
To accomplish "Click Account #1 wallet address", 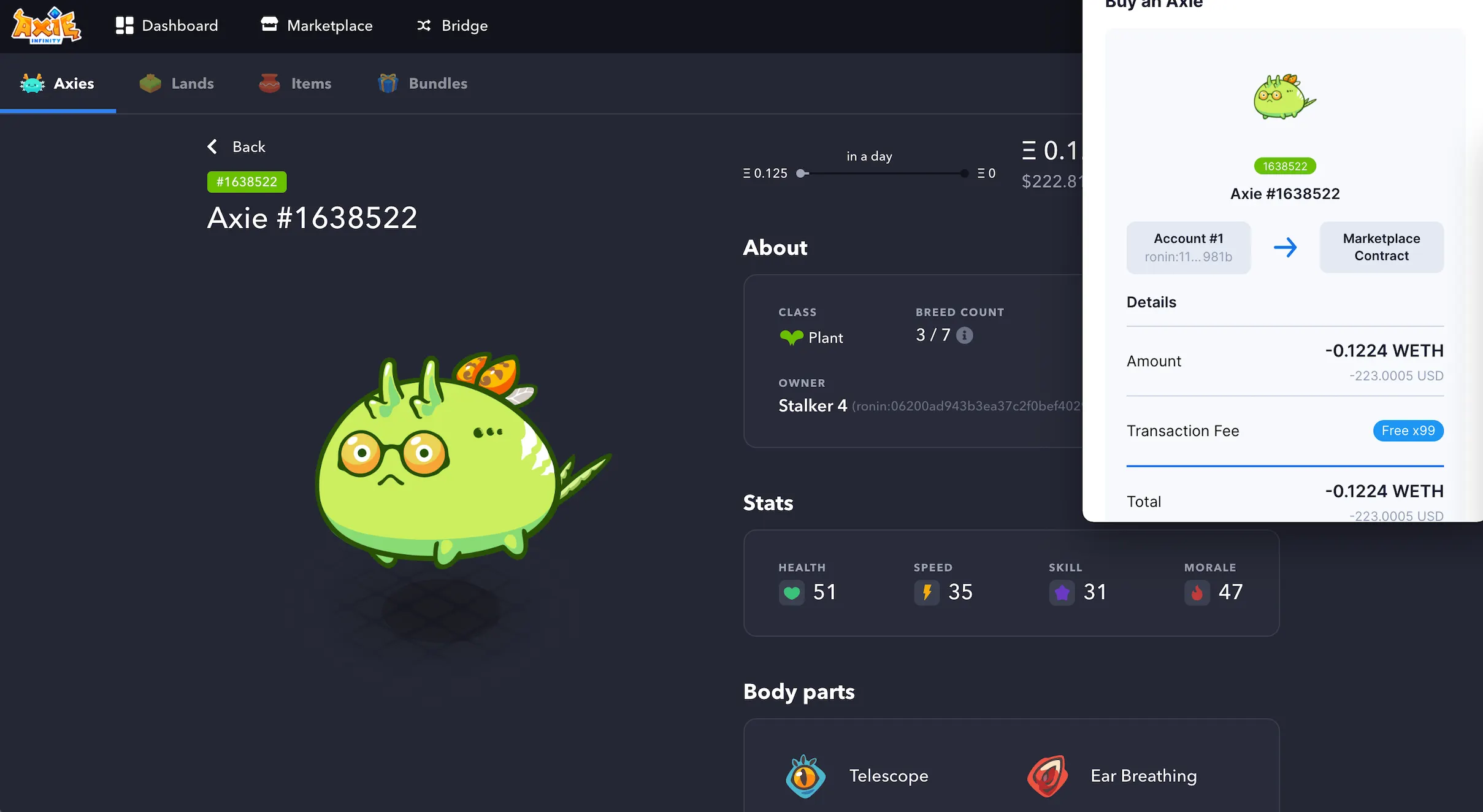I will point(1189,255).
